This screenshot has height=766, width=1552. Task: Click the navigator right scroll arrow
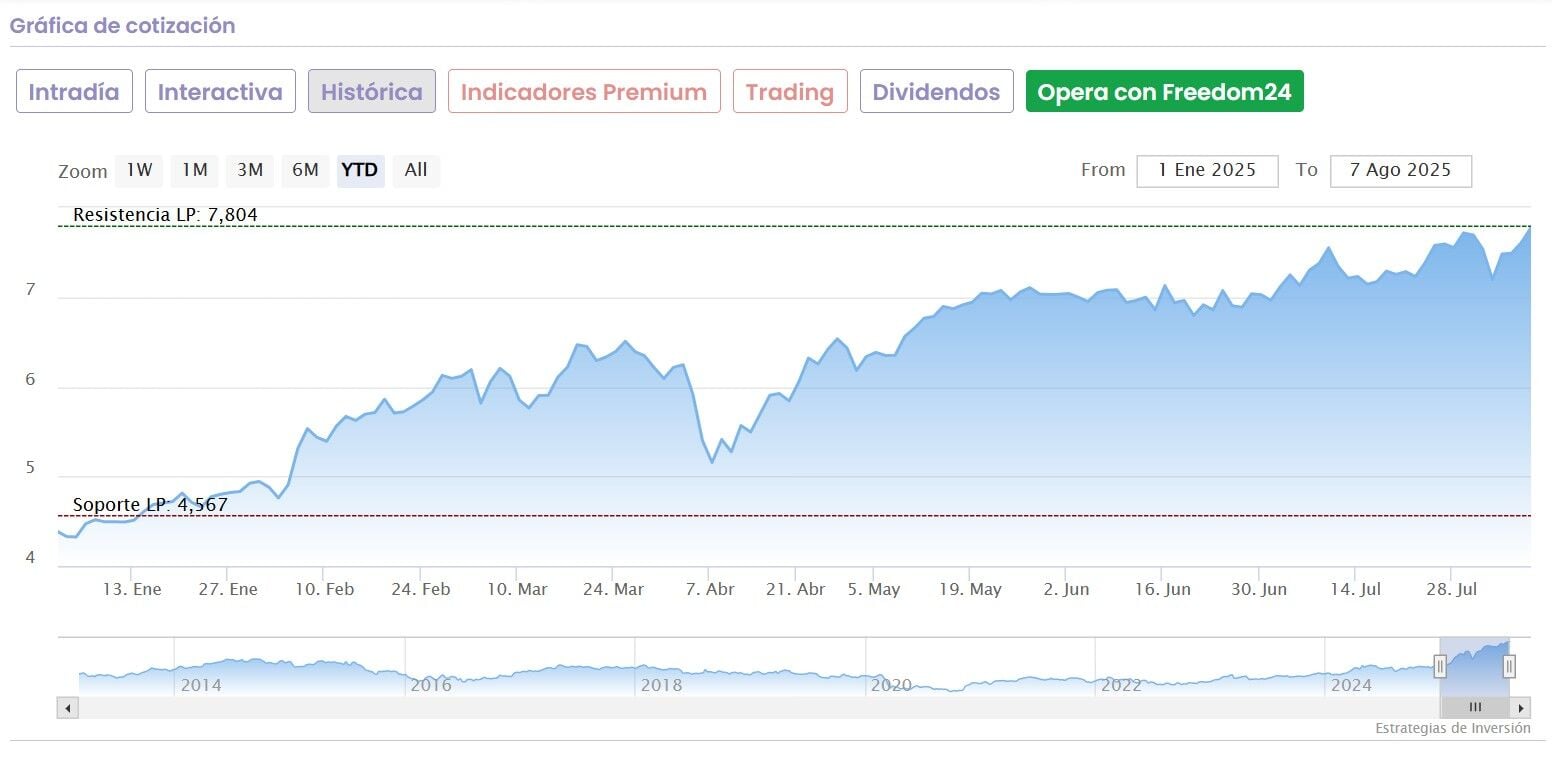1521,708
